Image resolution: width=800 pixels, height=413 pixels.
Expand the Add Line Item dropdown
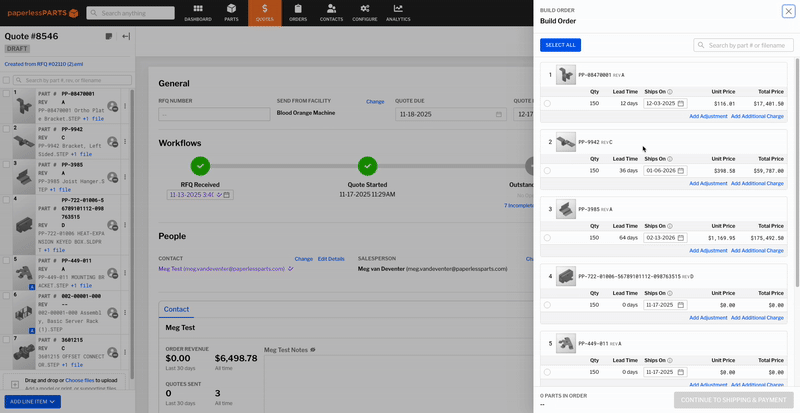[55, 401]
